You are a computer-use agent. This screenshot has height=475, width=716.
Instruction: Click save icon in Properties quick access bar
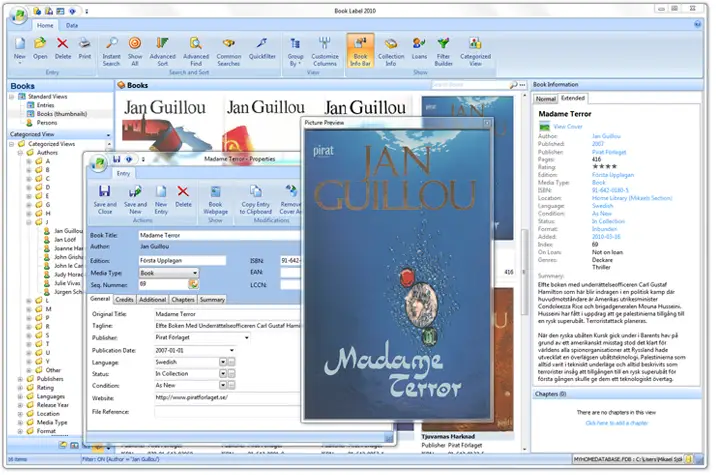(116, 159)
